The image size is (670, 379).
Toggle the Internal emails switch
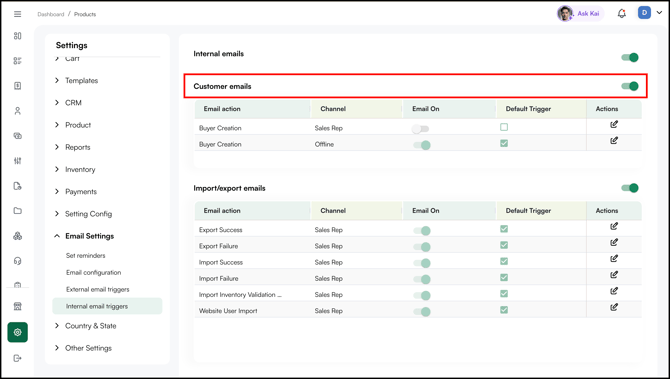[630, 57]
